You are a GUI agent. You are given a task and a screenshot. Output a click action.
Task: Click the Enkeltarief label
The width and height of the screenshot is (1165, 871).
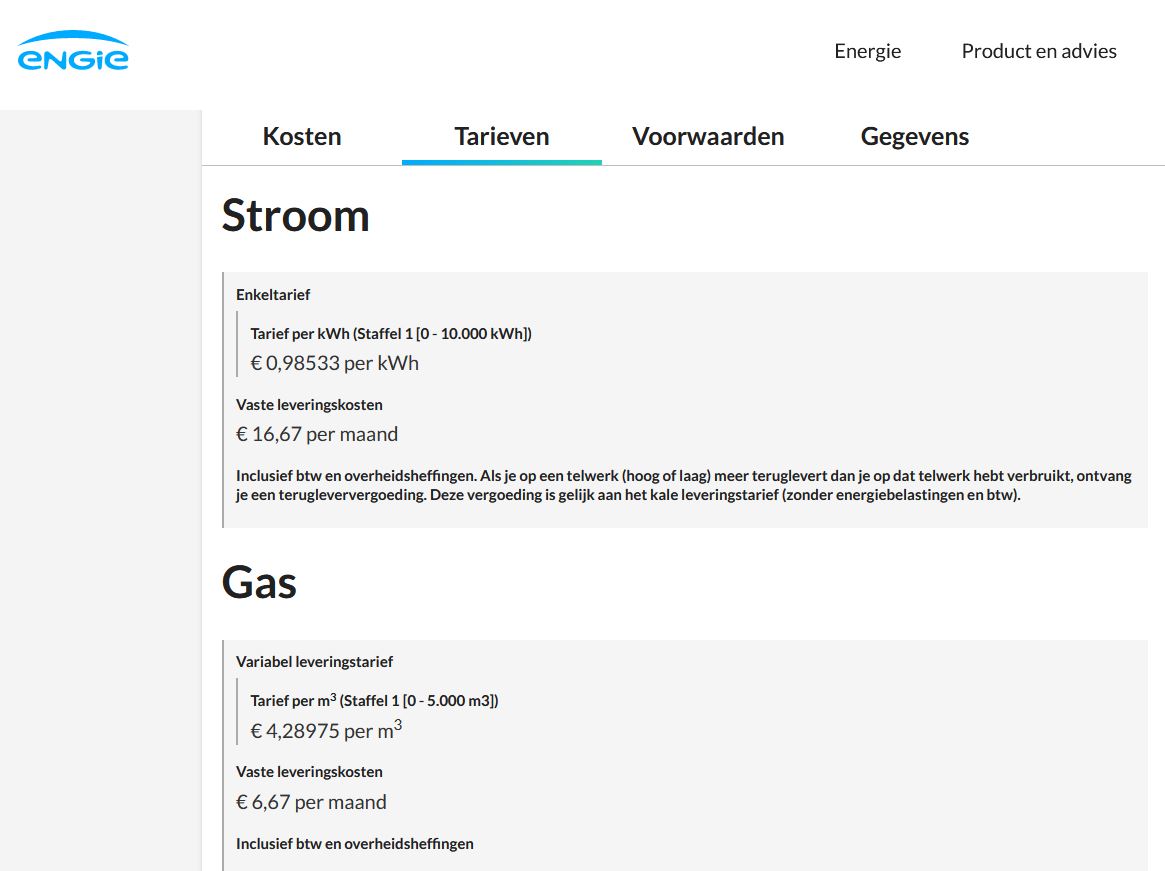pos(273,295)
